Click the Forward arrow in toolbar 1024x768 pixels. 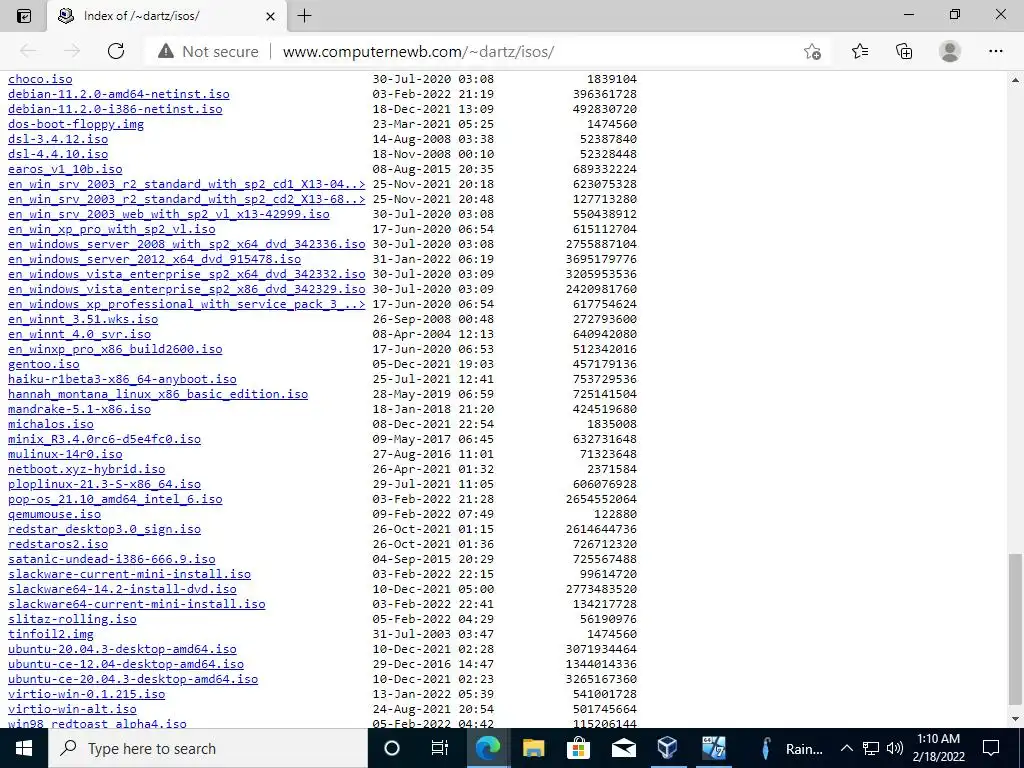point(72,51)
